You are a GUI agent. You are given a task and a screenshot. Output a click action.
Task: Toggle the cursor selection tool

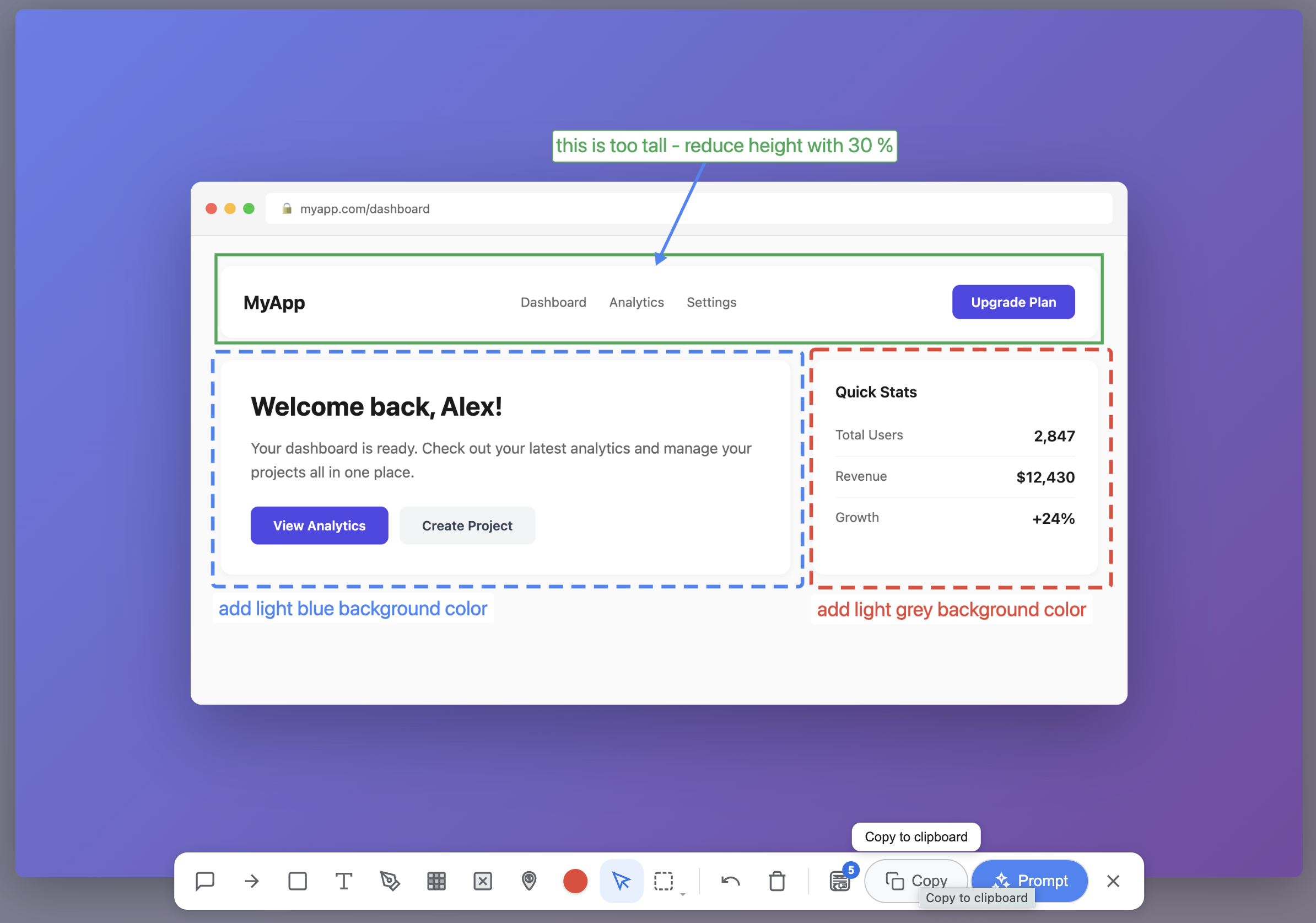tap(621, 881)
